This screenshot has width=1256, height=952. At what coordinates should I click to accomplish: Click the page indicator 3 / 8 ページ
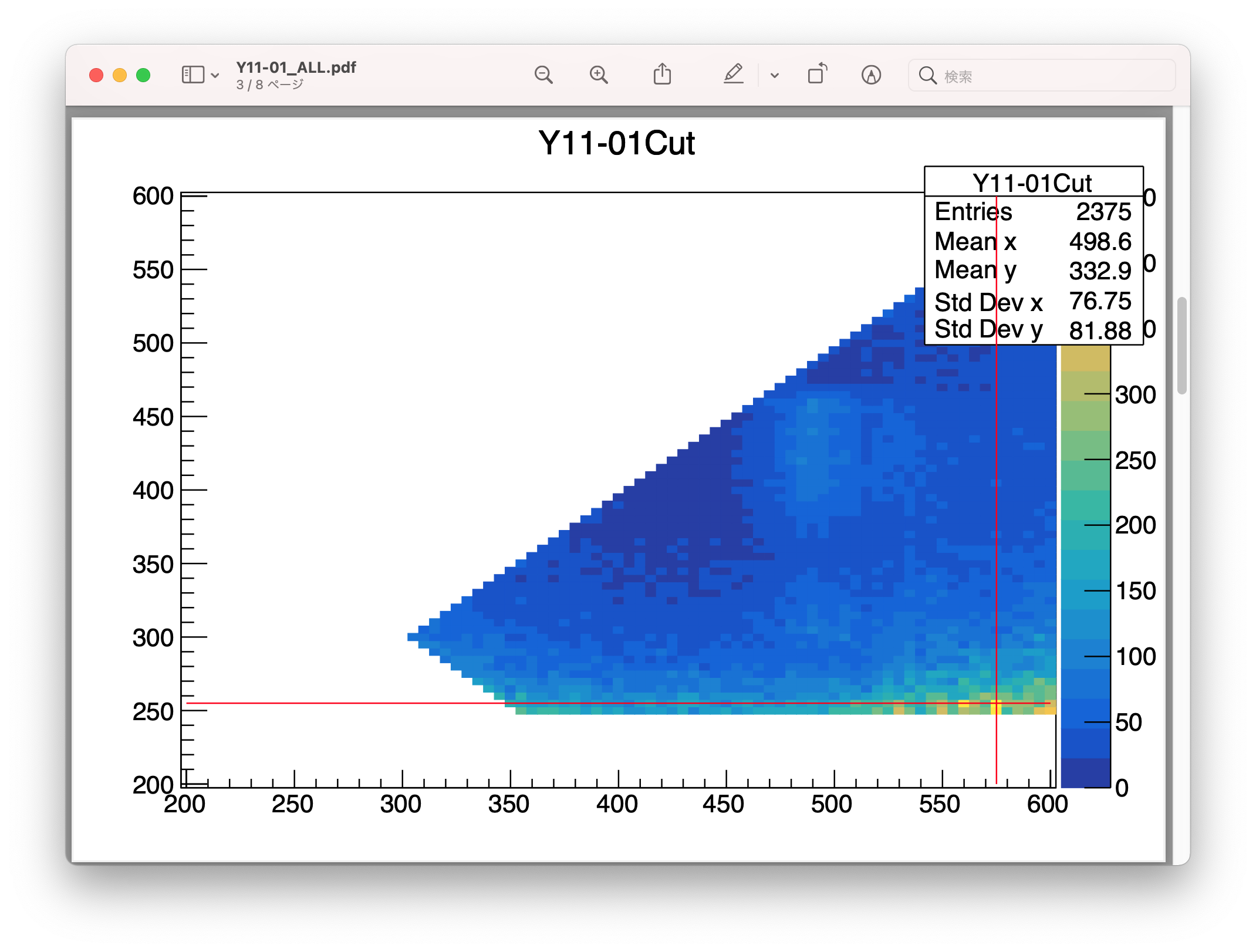[270, 85]
